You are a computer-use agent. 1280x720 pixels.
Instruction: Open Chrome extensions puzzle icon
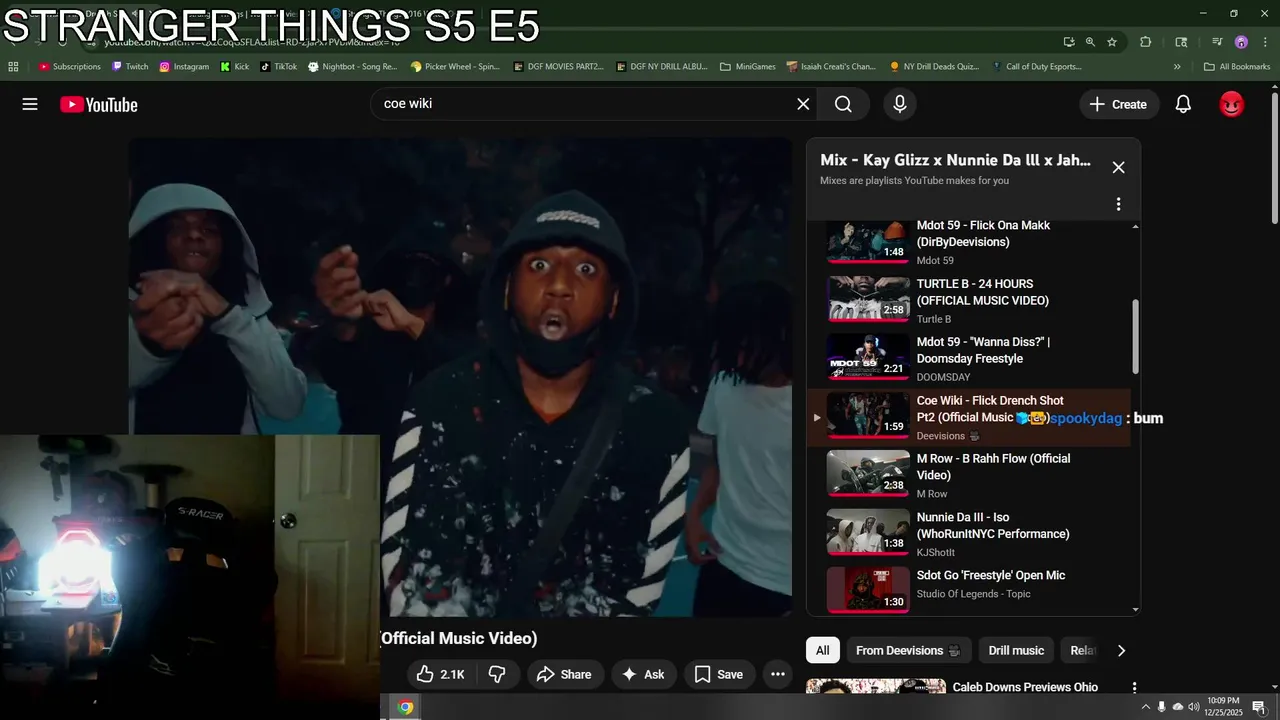[1146, 42]
